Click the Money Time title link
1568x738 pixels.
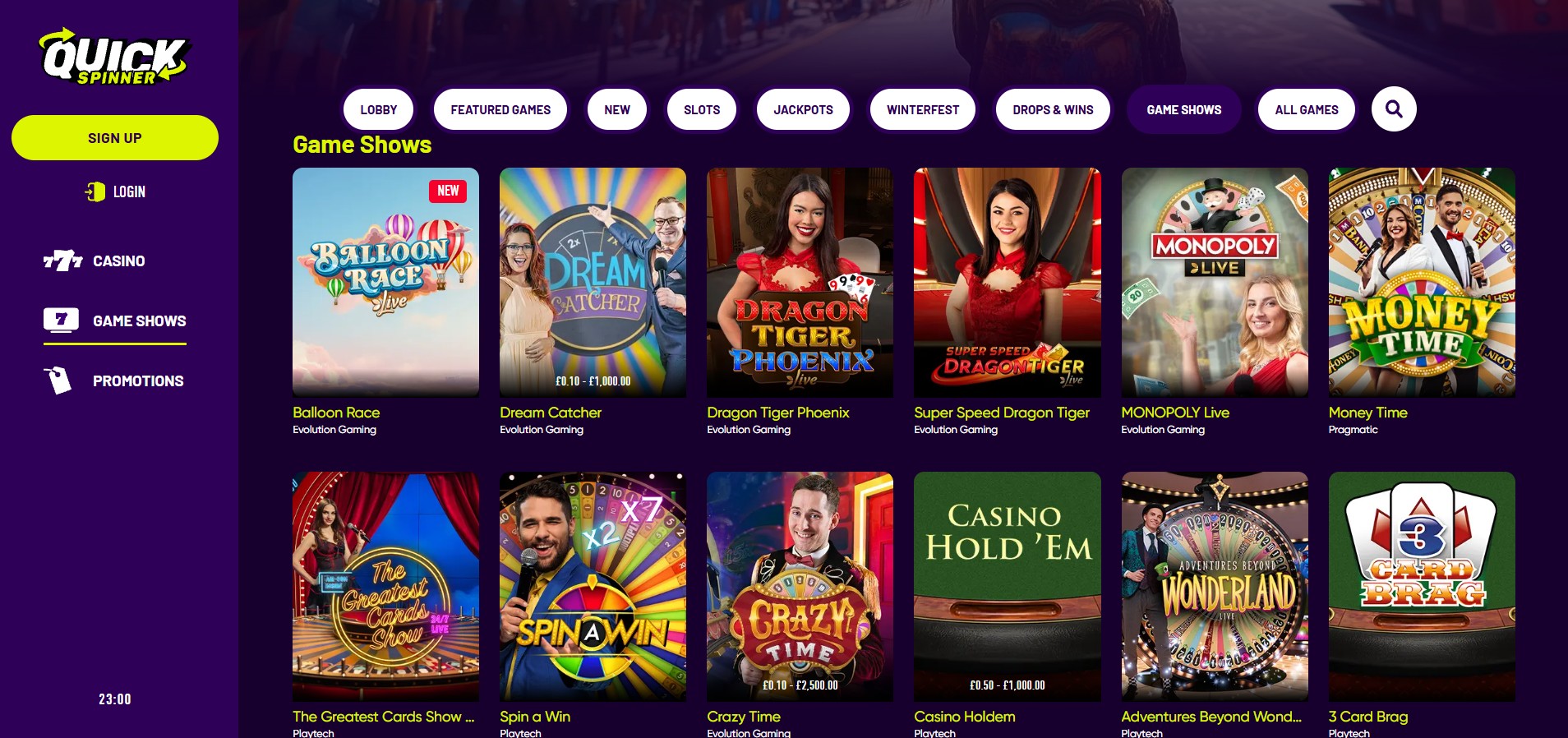(1367, 413)
